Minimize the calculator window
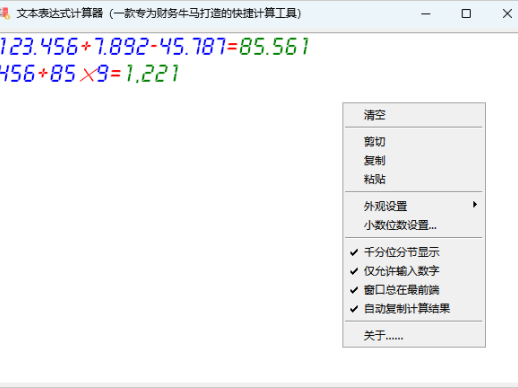 coord(426,14)
